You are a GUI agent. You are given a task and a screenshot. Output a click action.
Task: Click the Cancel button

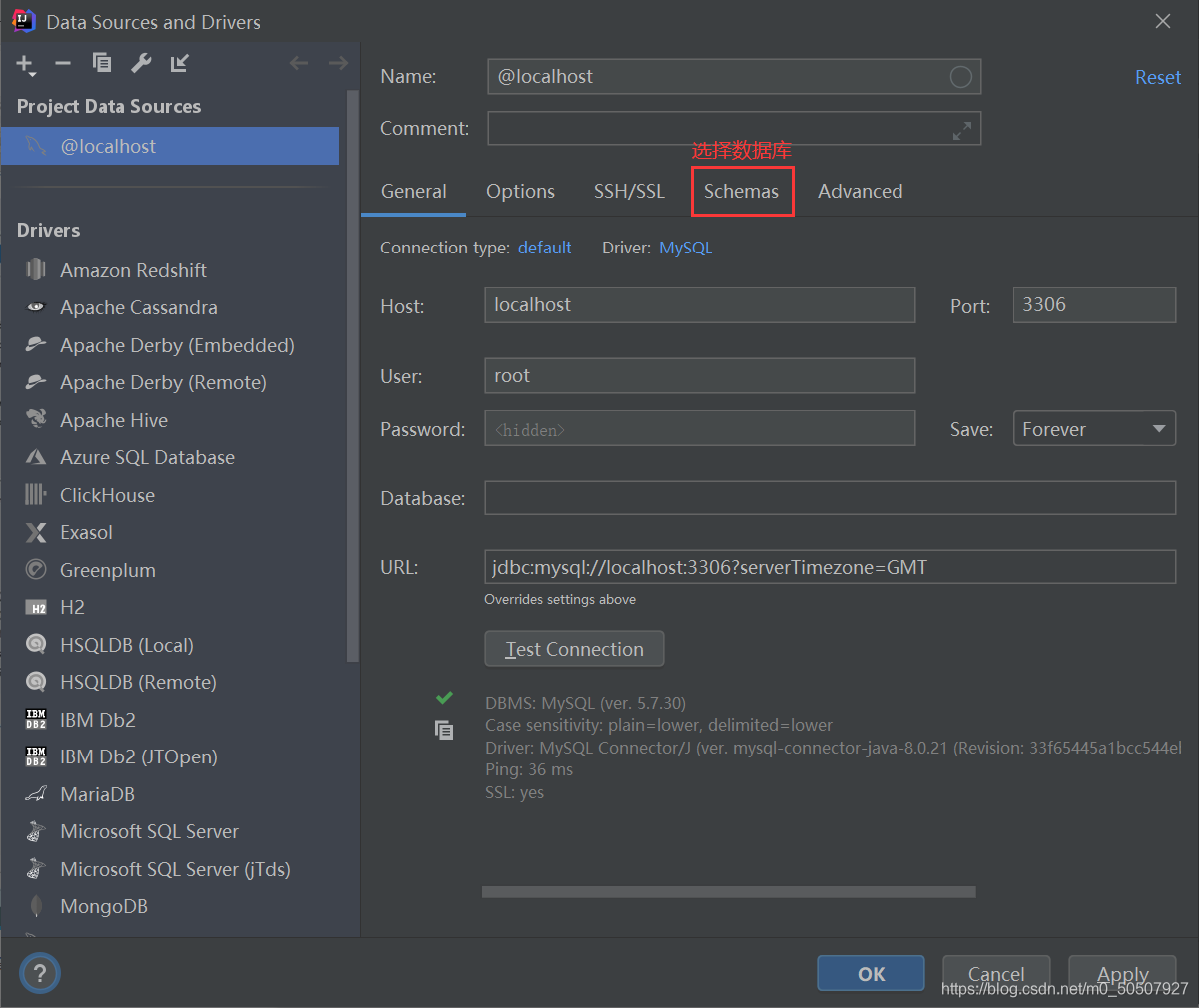(x=996, y=974)
